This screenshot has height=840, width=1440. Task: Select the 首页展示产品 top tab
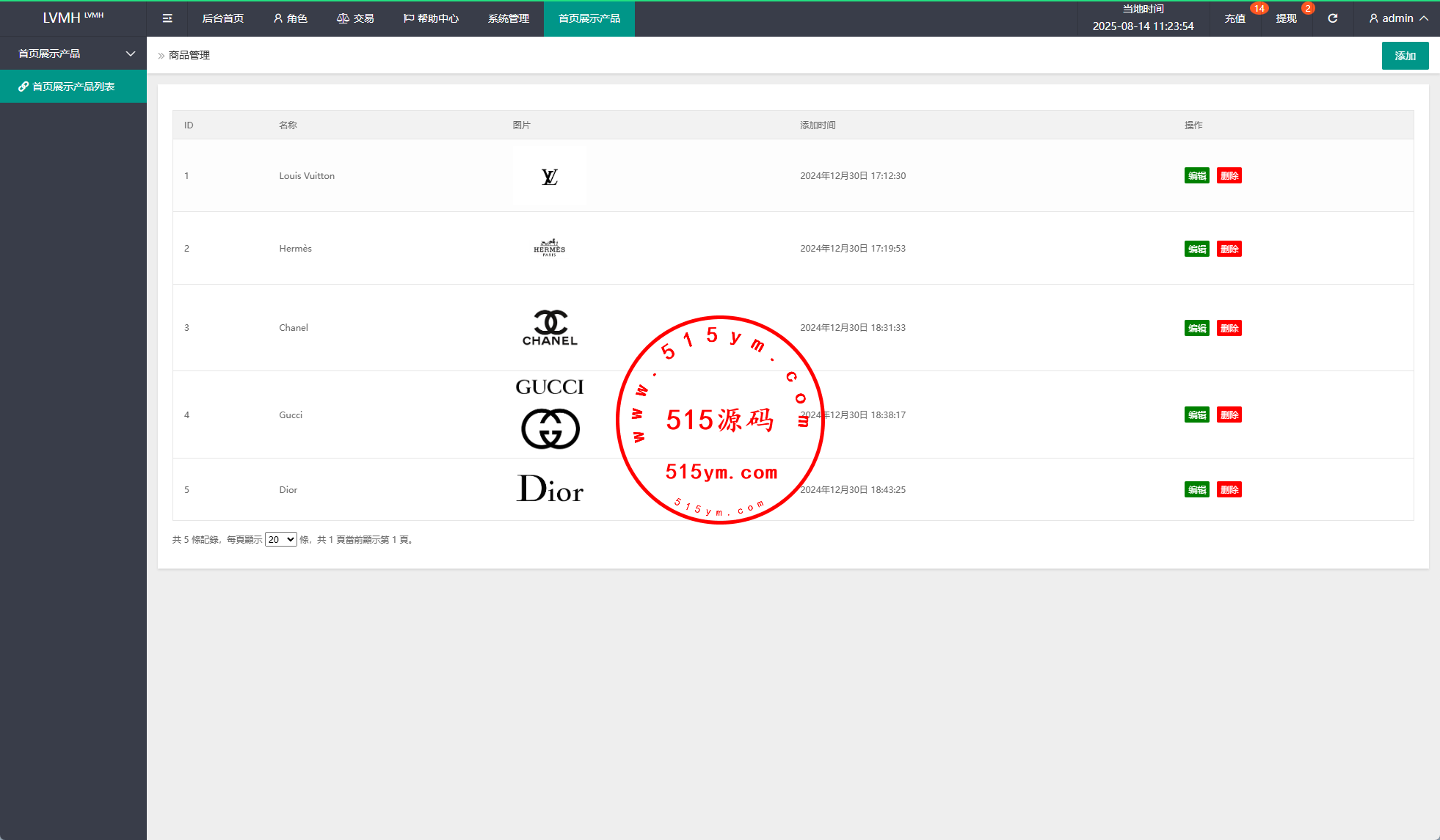click(589, 18)
